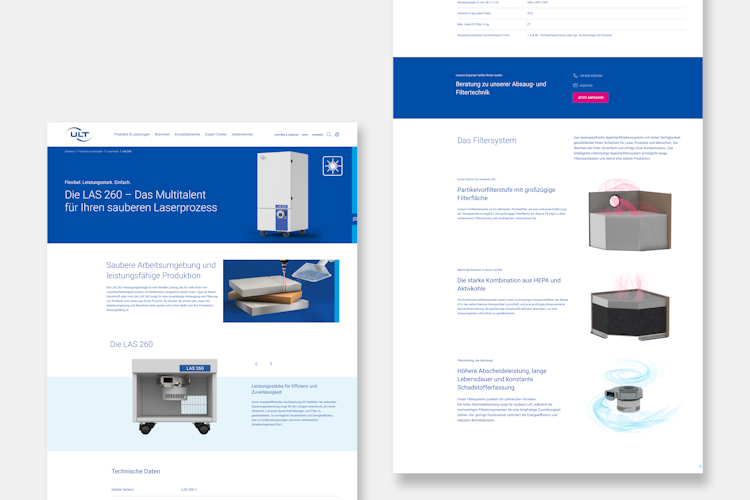The width and height of the screenshot is (750, 500).
Task: Click the globe language icon in header
Action: tap(337, 134)
